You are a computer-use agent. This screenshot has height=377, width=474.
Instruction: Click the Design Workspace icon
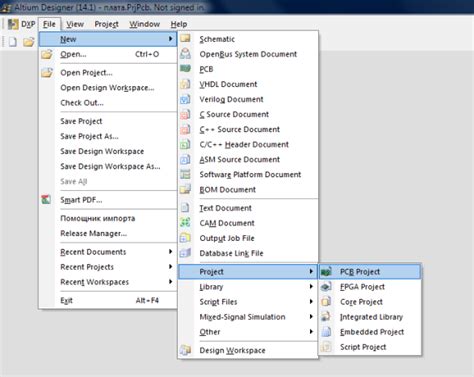point(185,350)
